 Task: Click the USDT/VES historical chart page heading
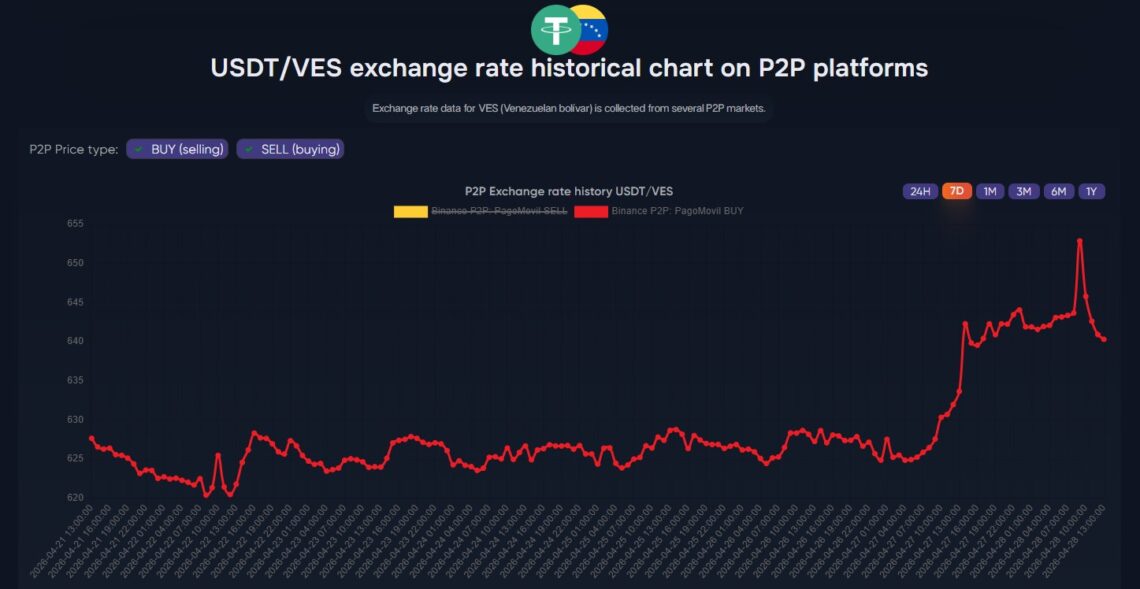click(x=569, y=68)
